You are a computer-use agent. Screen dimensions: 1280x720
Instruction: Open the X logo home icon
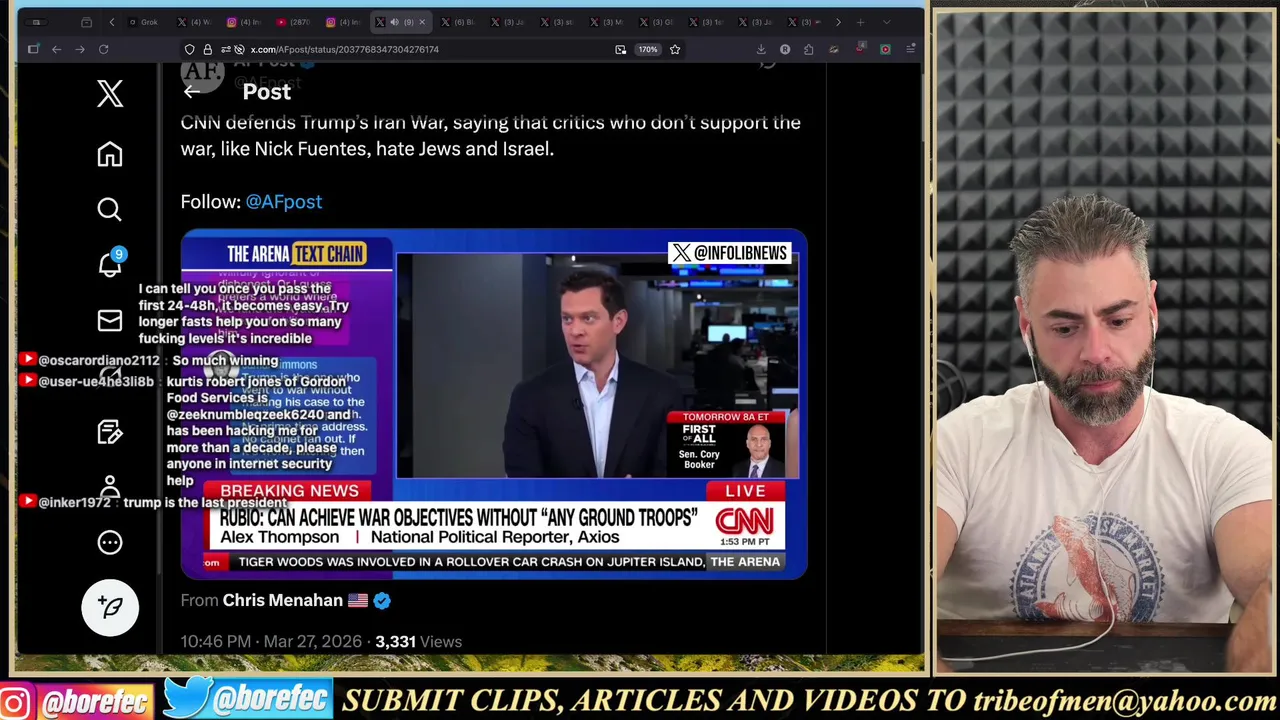coord(110,93)
